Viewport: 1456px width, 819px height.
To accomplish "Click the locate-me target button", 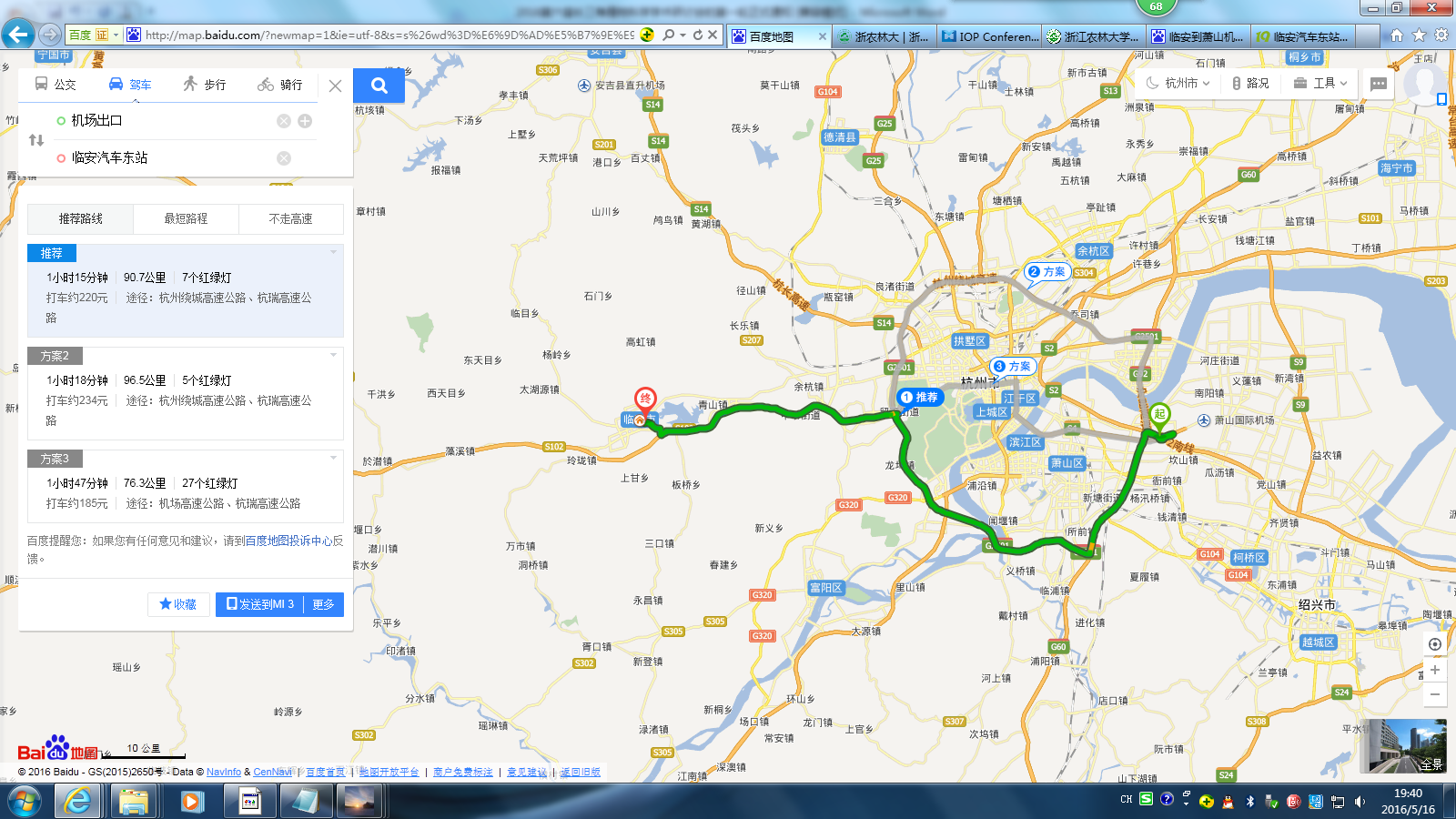I will tap(1435, 644).
